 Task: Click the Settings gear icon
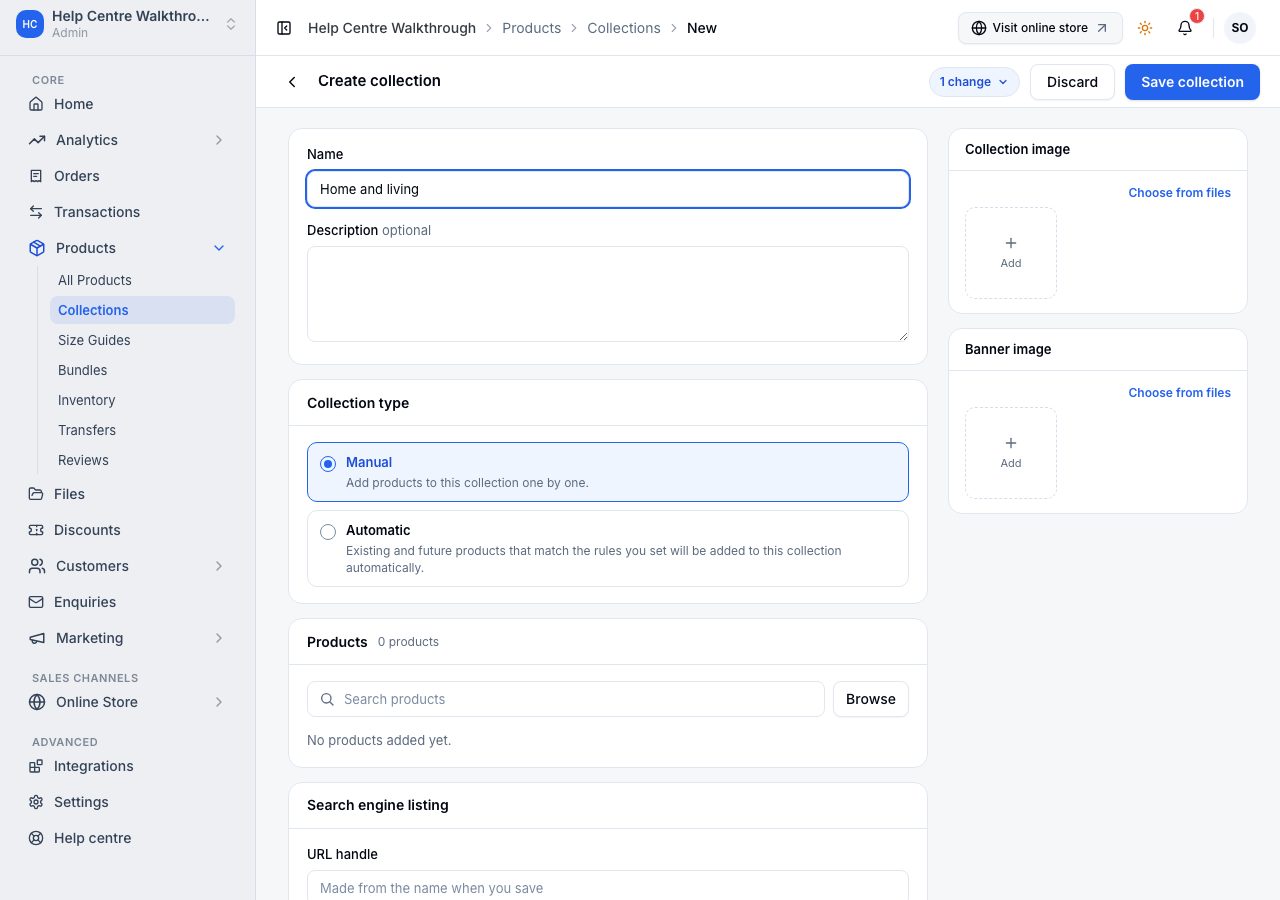click(36, 802)
